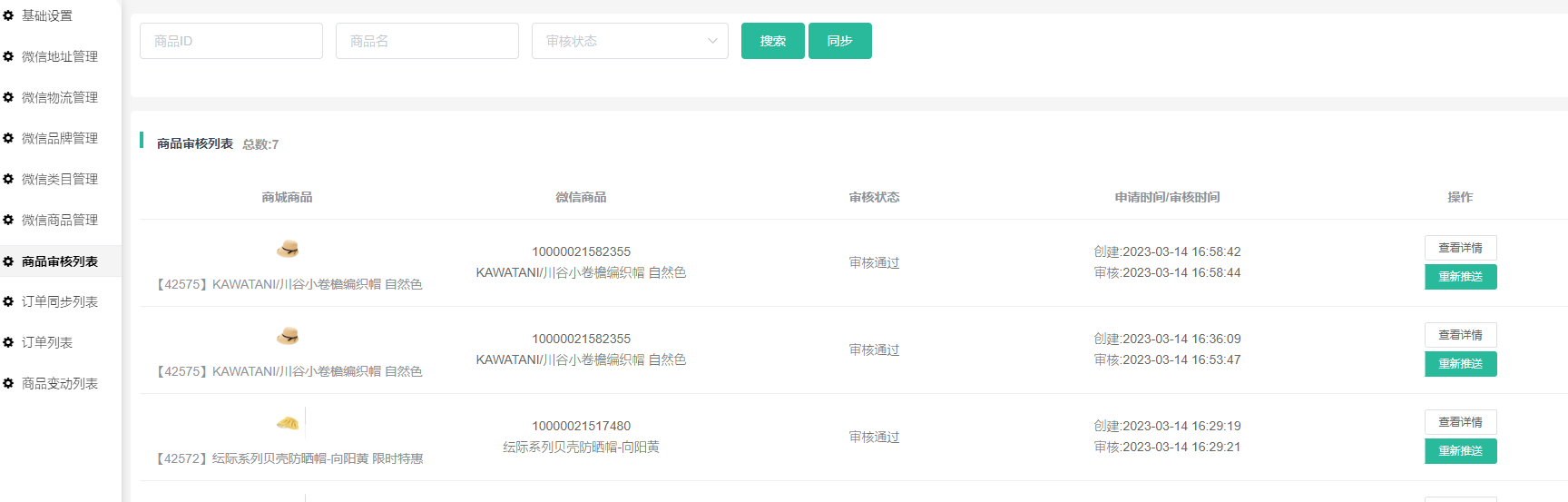Click gear icon beside 基础设置
1568x502 pixels.
pyautogui.click(x=8, y=15)
